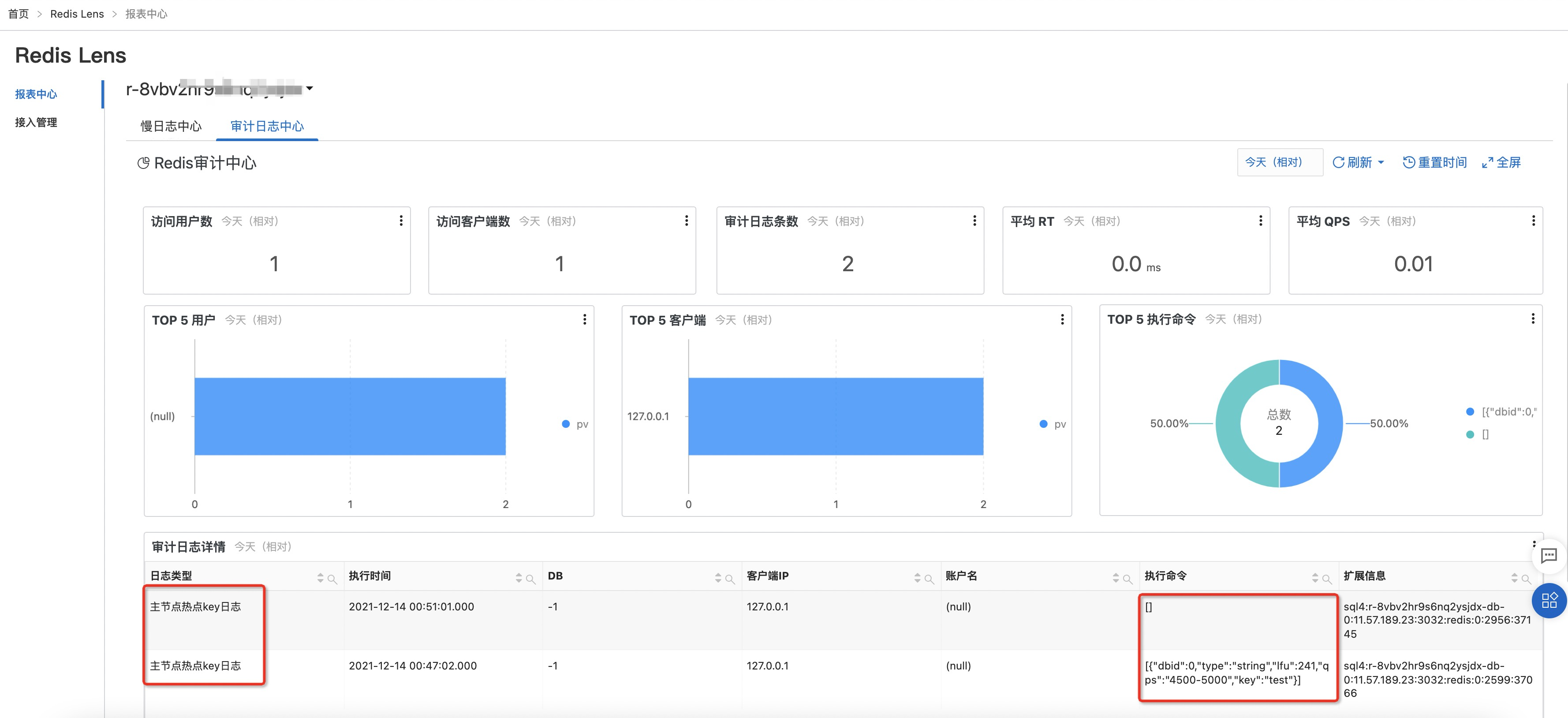This screenshot has width=1568, height=718.
Task: Click the 审计日志详情 panel title
Action: coord(188,547)
